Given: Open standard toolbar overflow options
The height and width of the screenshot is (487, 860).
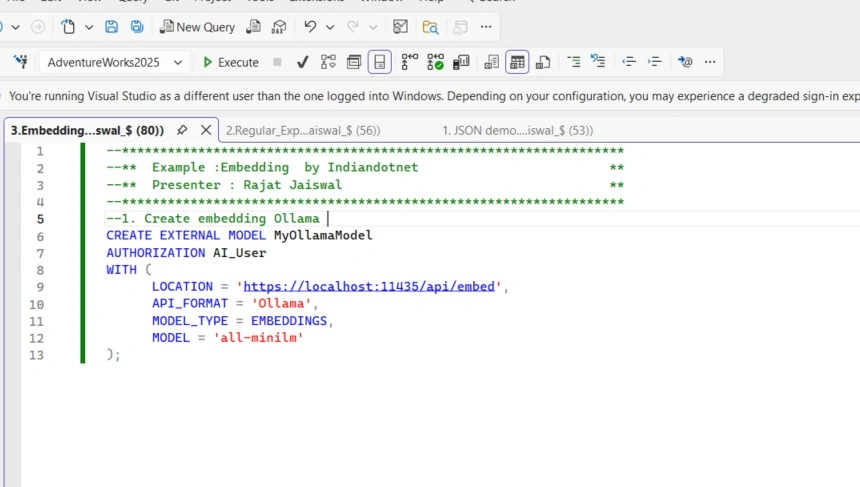Looking at the screenshot, I should pyautogui.click(x=486, y=27).
